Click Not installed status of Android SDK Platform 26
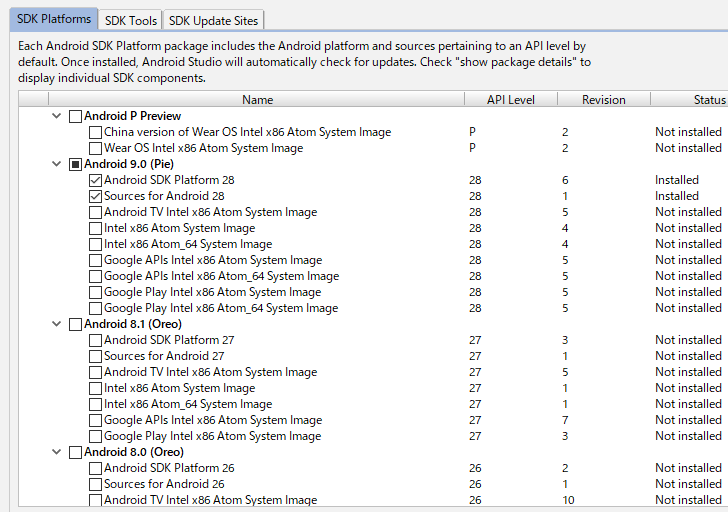 [688, 468]
